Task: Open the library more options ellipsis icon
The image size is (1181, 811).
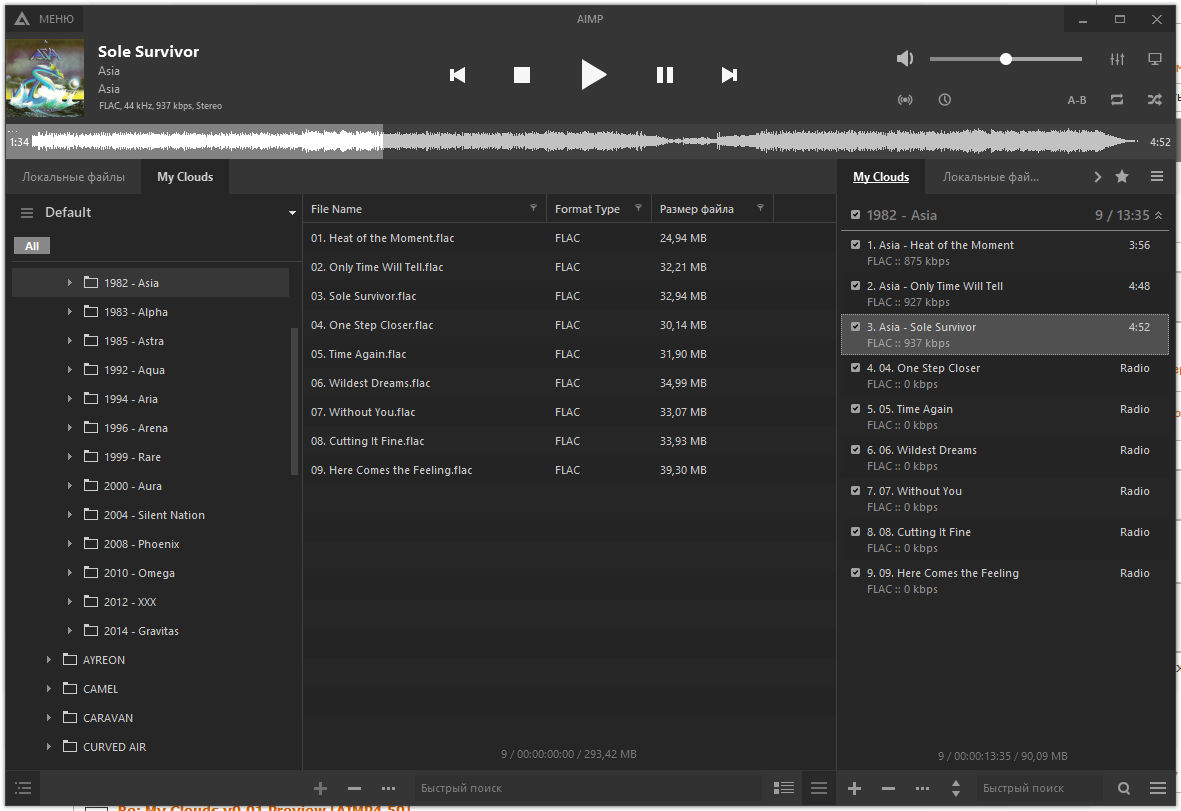Action: [x=389, y=788]
